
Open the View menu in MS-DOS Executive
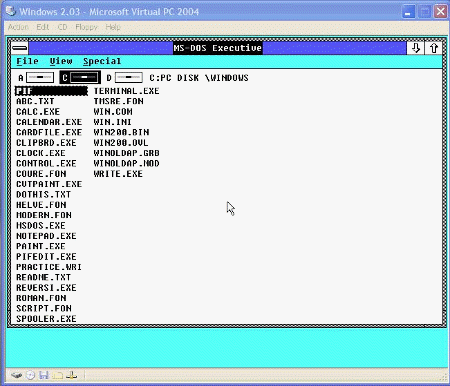(61, 61)
